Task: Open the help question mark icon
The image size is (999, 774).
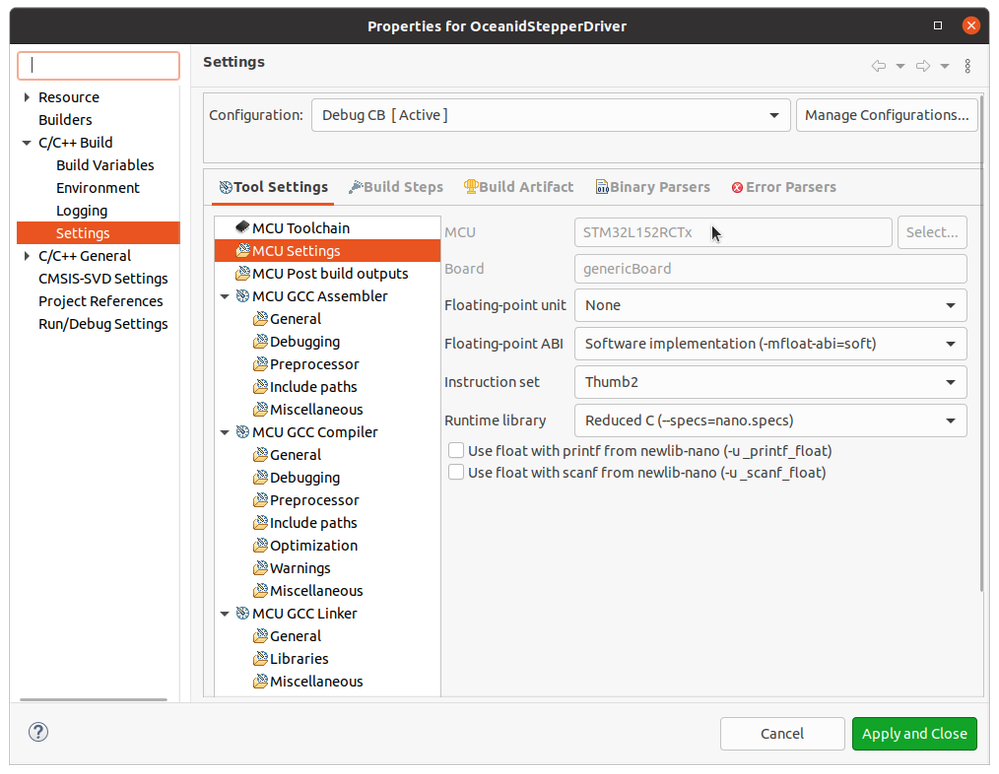Action: click(x=38, y=732)
